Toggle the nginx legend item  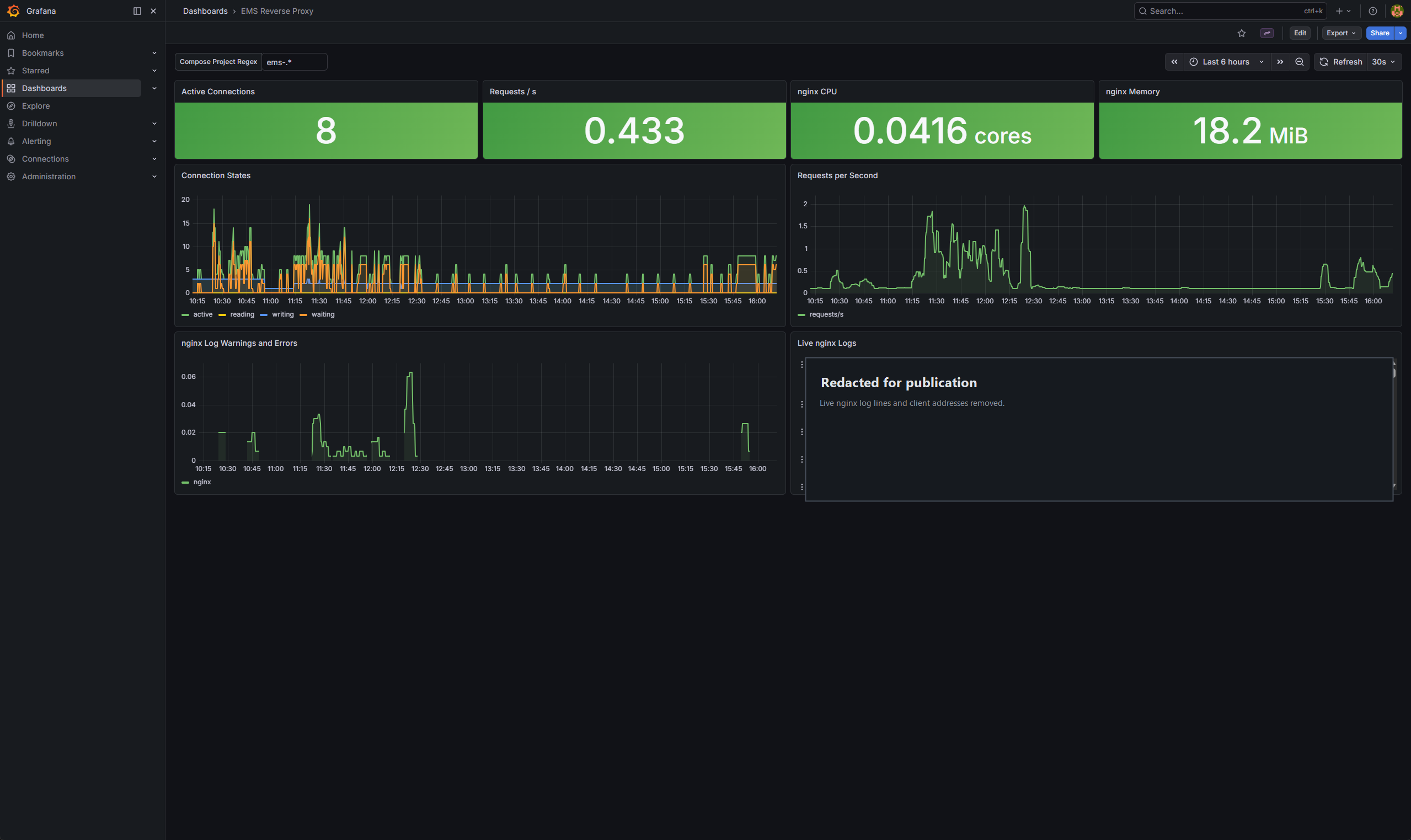click(x=196, y=481)
